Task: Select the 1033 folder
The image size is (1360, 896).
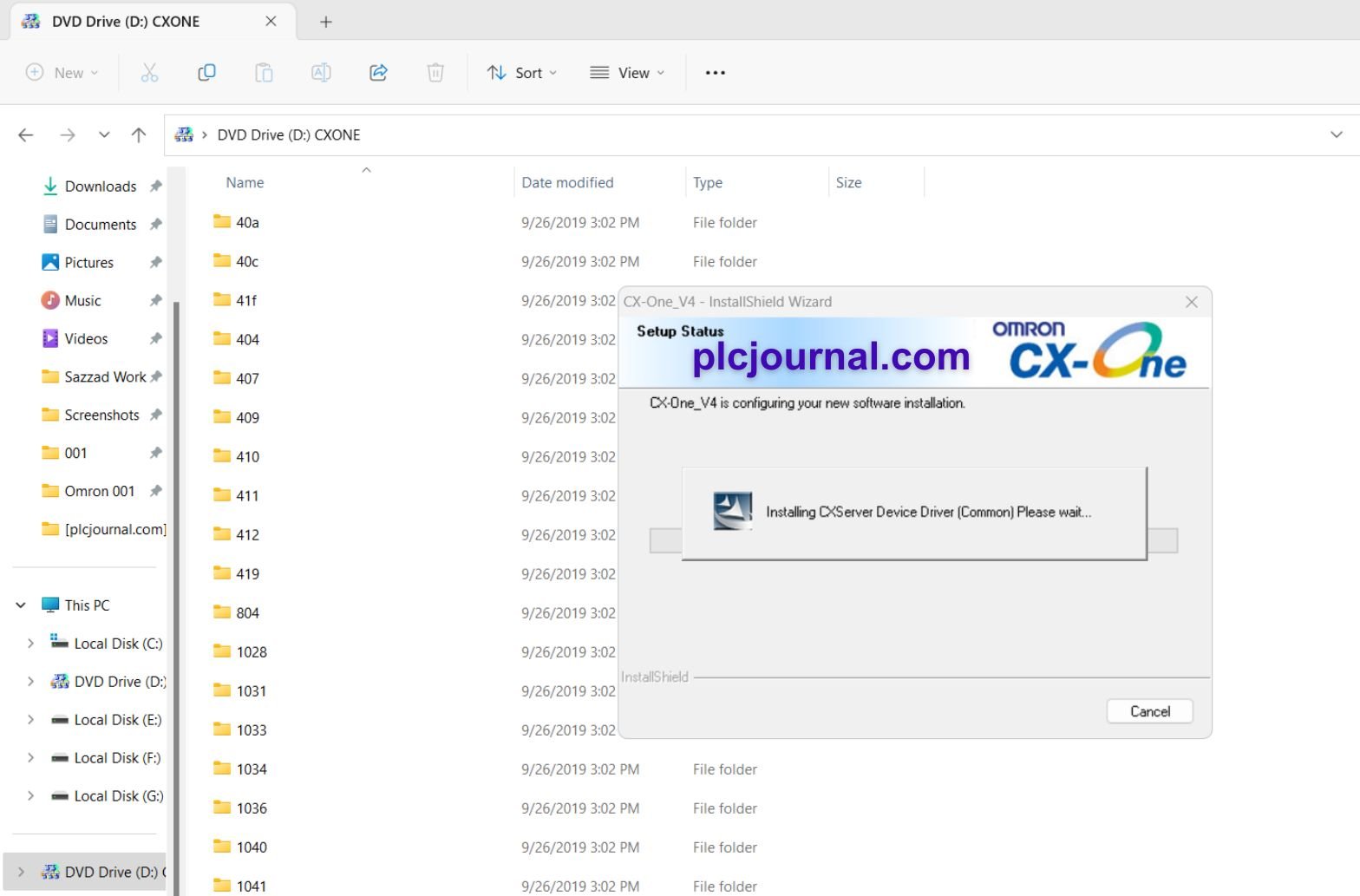Action: click(252, 730)
